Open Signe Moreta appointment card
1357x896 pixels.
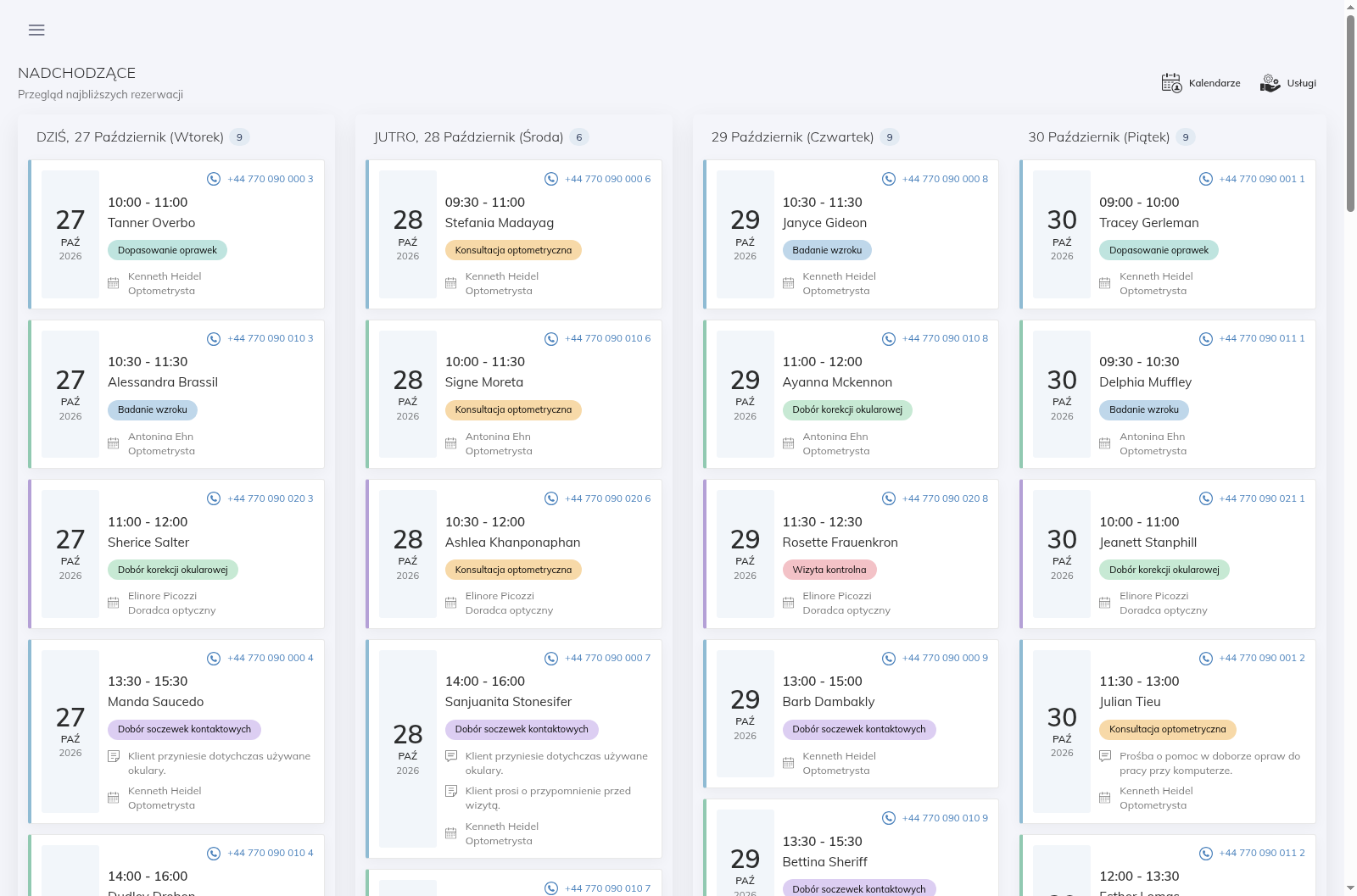point(514,394)
